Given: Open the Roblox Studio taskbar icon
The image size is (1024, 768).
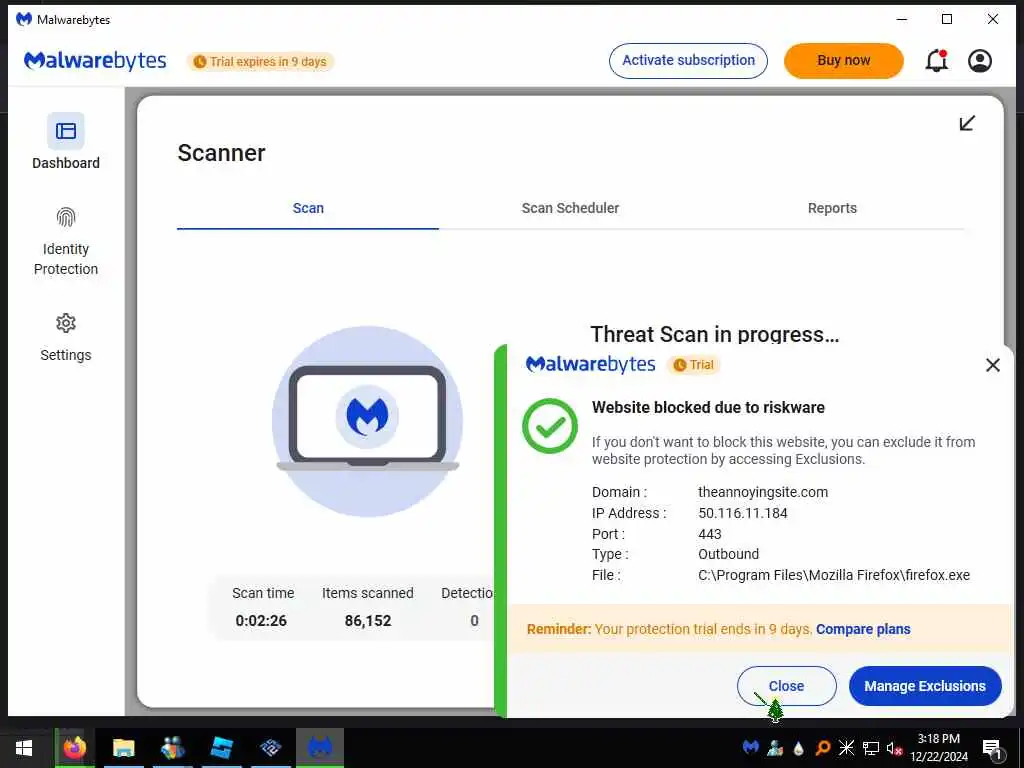Looking at the screenshot, I should 221,748.
